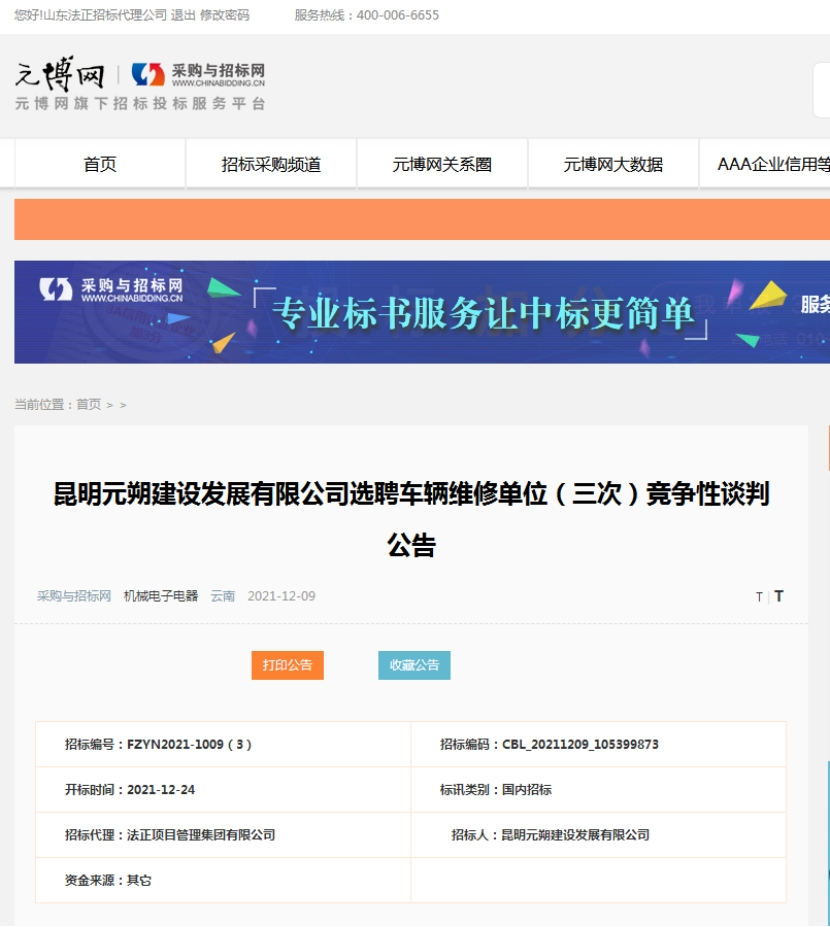Click the 昆明元朔建设发展有限公司 tenderer name in table
The width and height of the screenshot is (830, 927).
(575, 835)
